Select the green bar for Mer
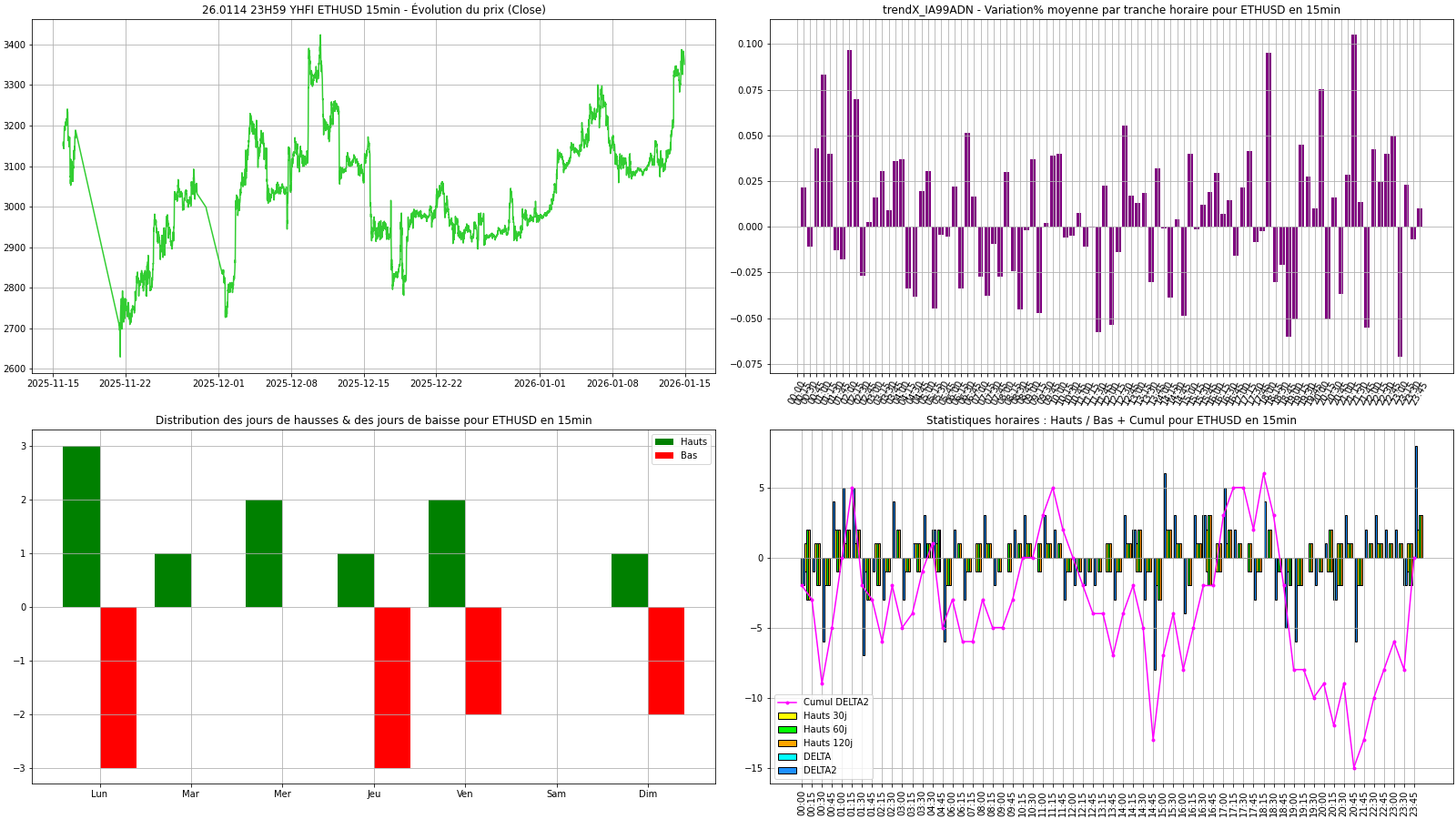Screen dimensions: 1456x819 [x=264, y=553]
